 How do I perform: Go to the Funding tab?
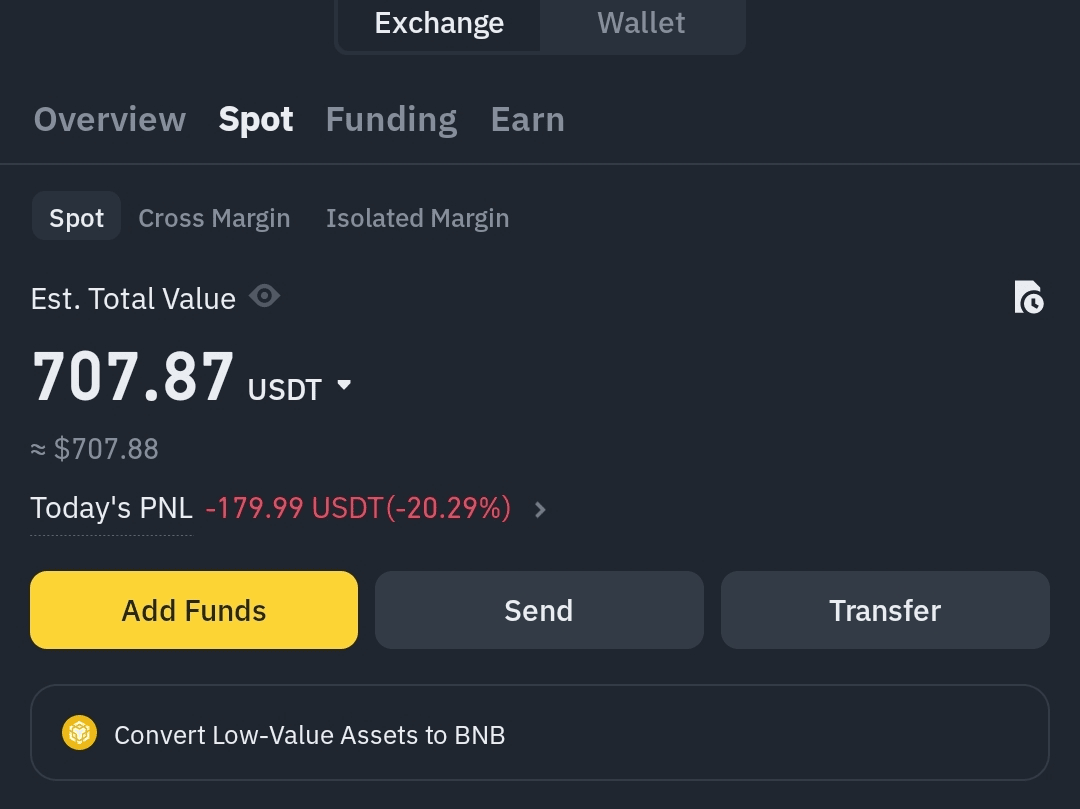391,120
